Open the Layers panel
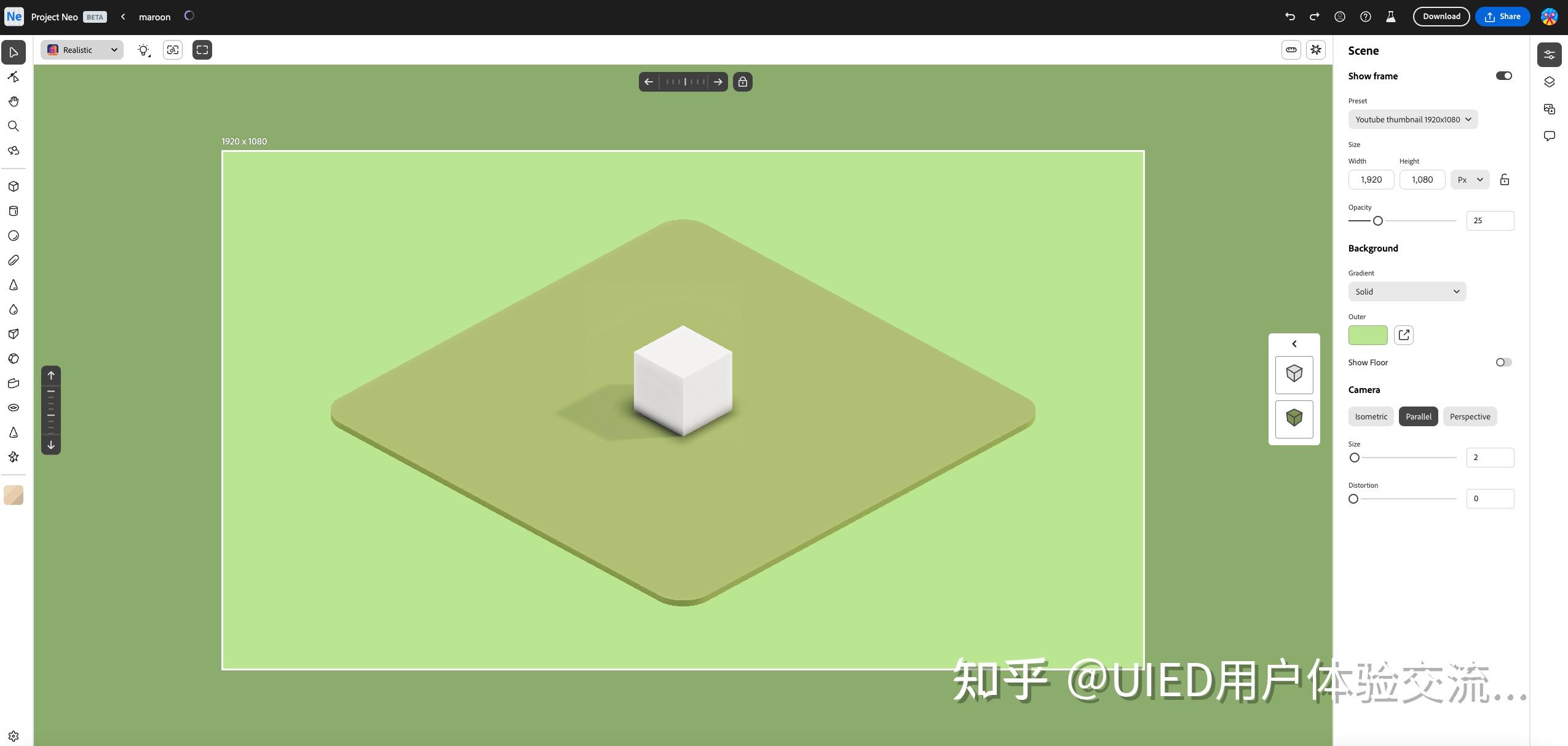 [x=1550, y=82]
